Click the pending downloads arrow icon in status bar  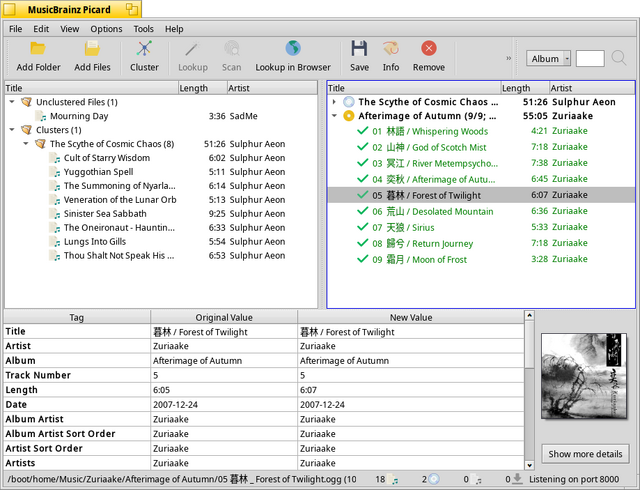[x=518, y=479]
